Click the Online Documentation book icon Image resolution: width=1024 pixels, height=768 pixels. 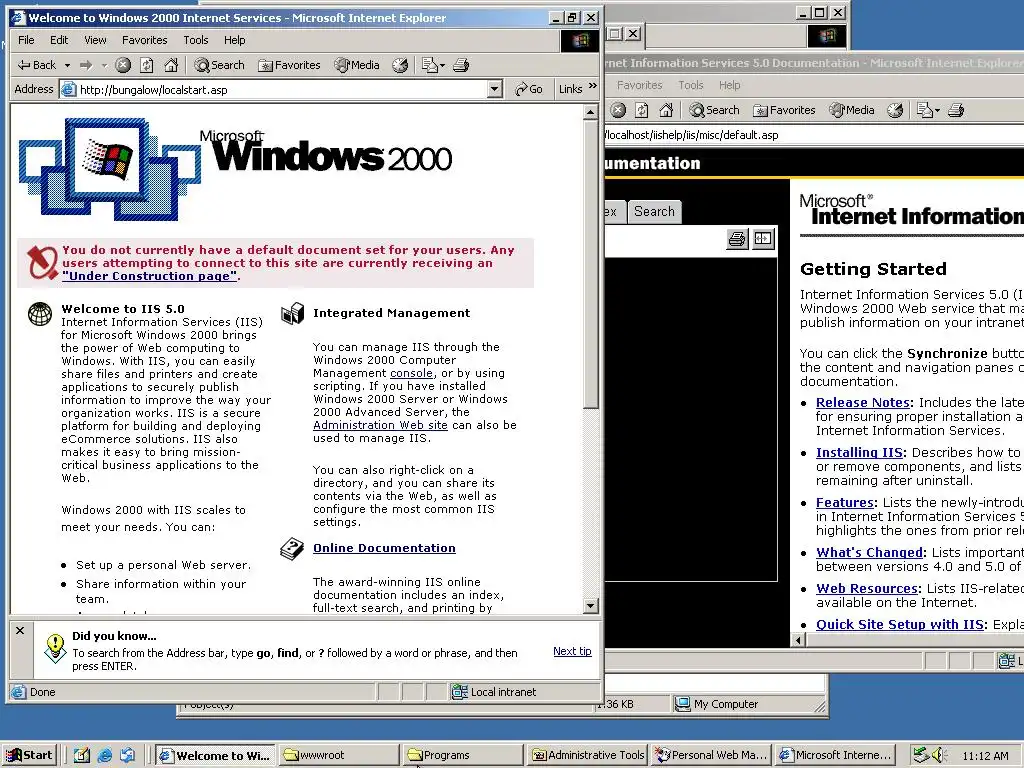click(292, 549)
